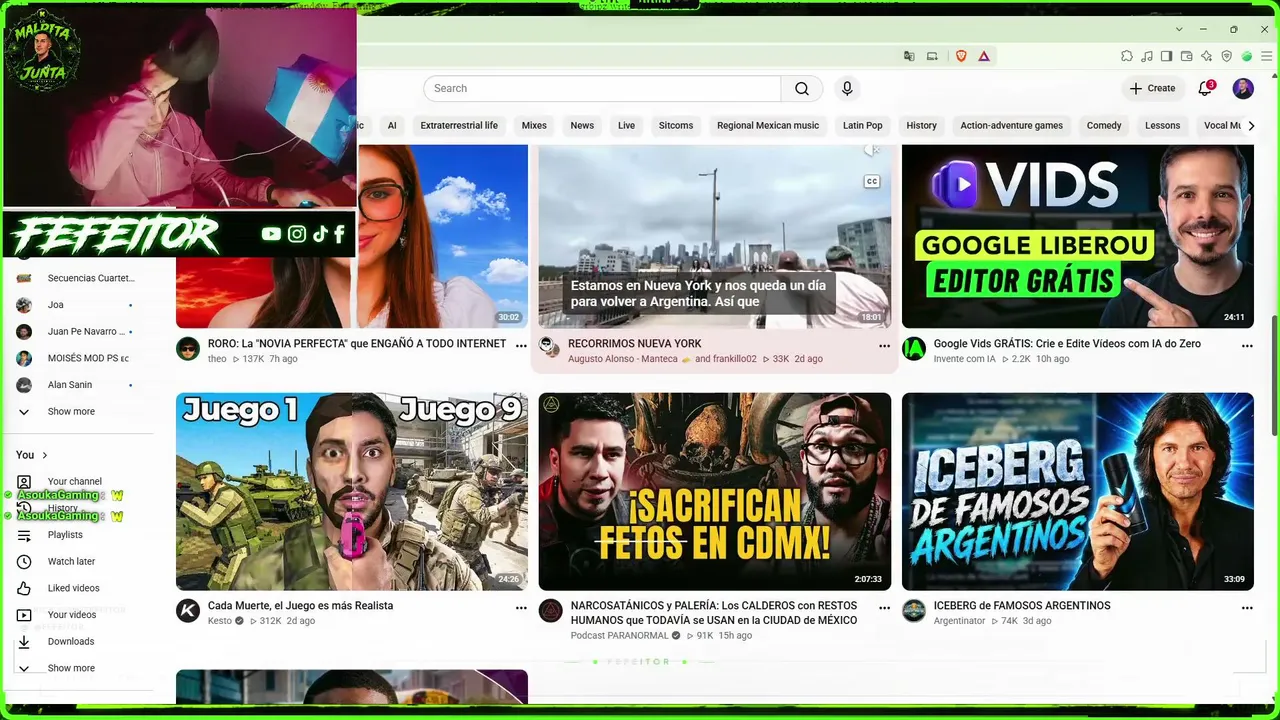Open the Google Vids video thumbnail
The height and width of the screenshot is (720, 1280).
coord(1078,236)
